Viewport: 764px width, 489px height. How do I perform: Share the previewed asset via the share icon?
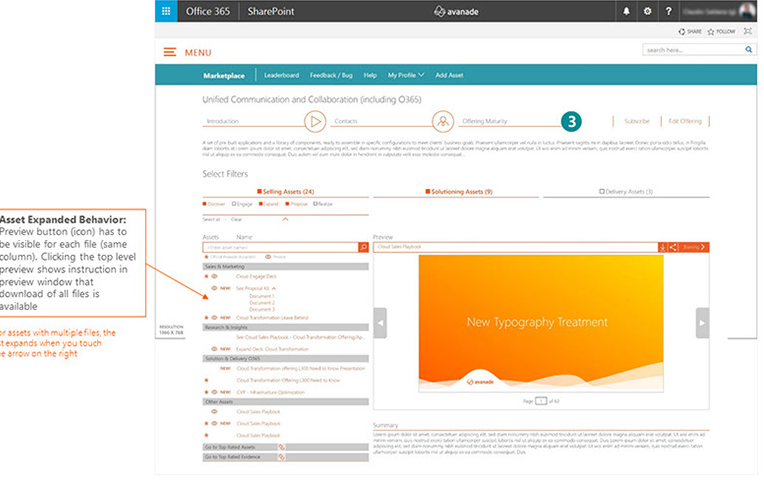point(673,247)
